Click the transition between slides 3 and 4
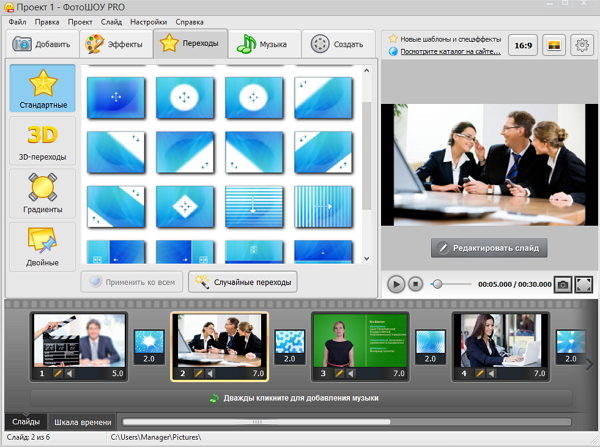600x447 pixels. [x=430, y=347]
